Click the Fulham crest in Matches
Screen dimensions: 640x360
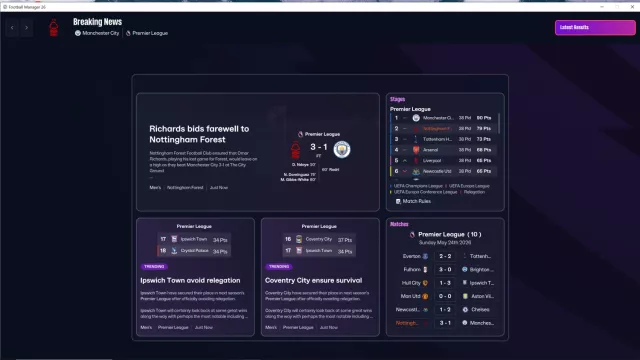point(425,269)
